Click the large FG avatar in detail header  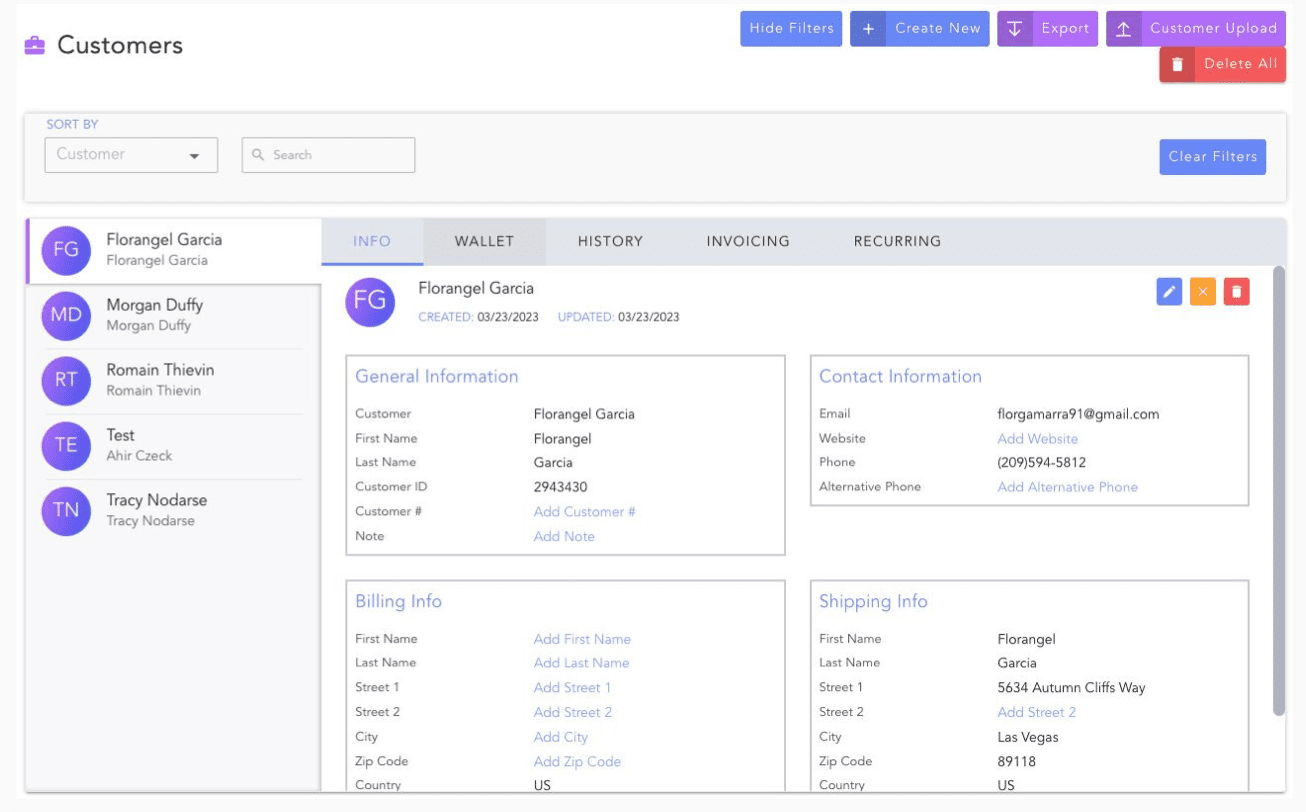(370, 302)
